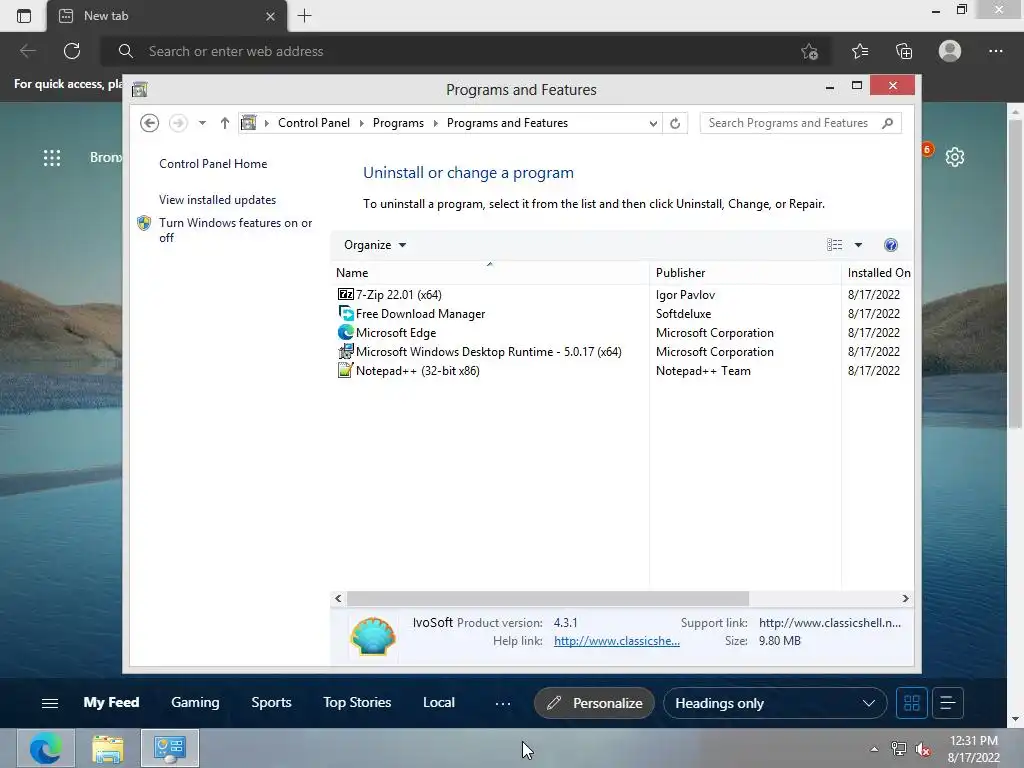Select Programs and Features breadcrumb
1024x768 pixels.
507,123
